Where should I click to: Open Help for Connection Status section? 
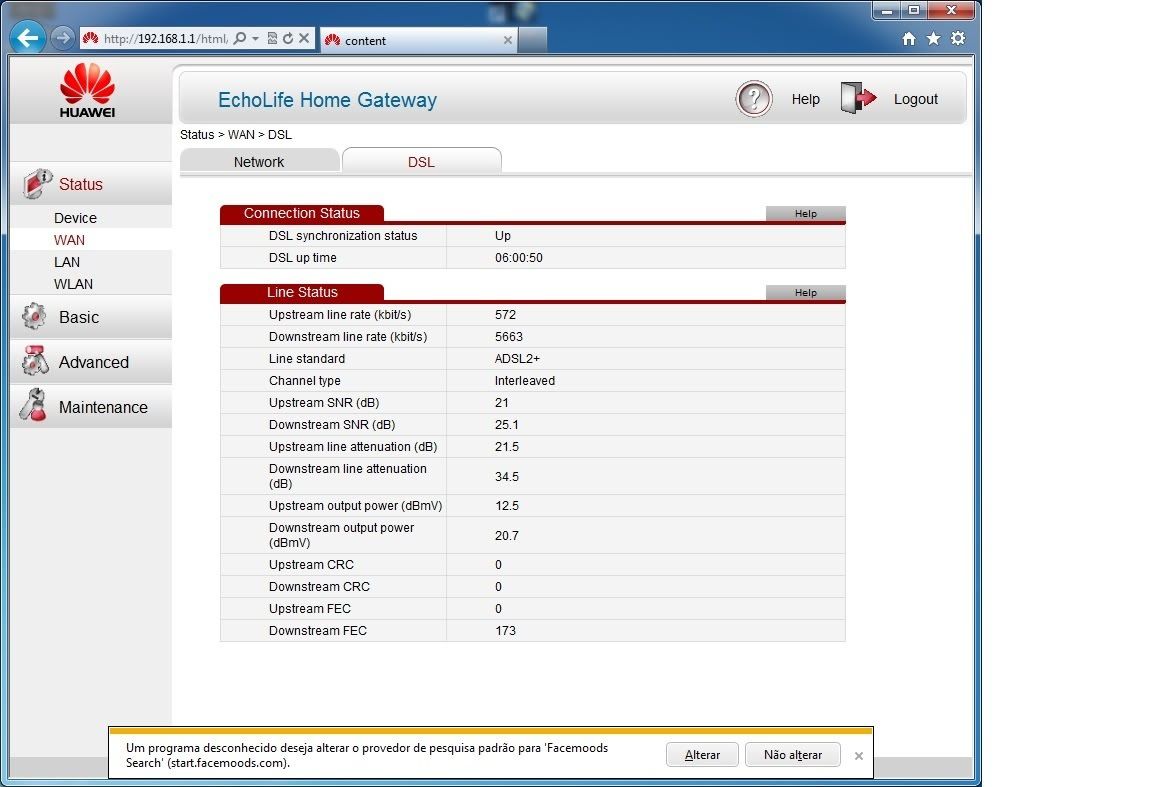(x=805, y=213)
